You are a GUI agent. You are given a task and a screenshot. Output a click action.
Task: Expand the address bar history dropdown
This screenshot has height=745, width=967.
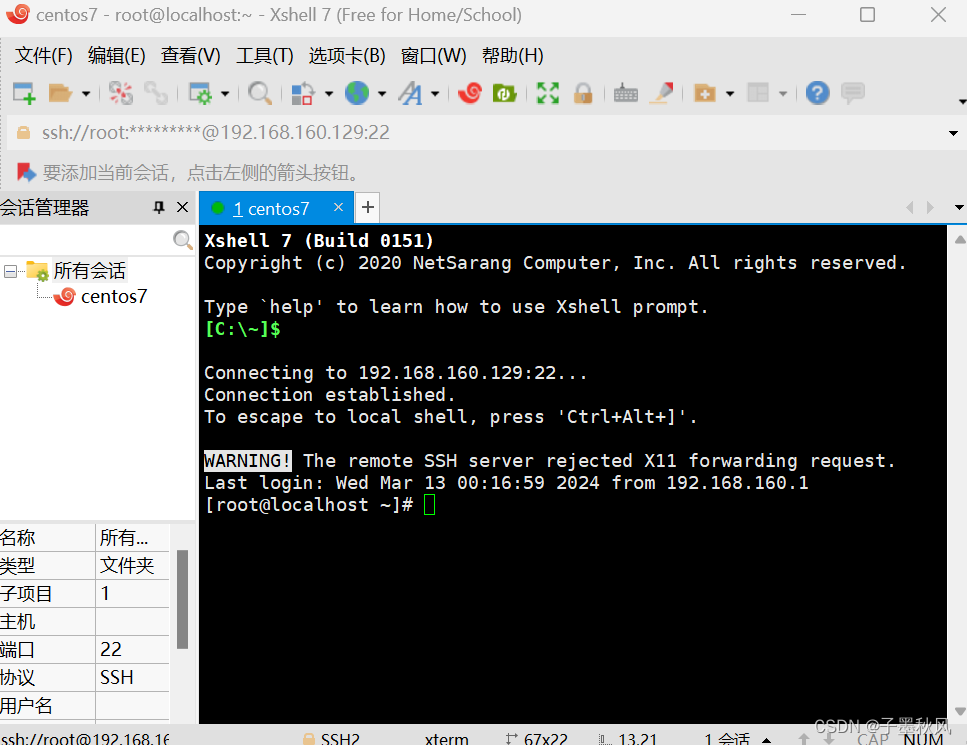point(953,133)
